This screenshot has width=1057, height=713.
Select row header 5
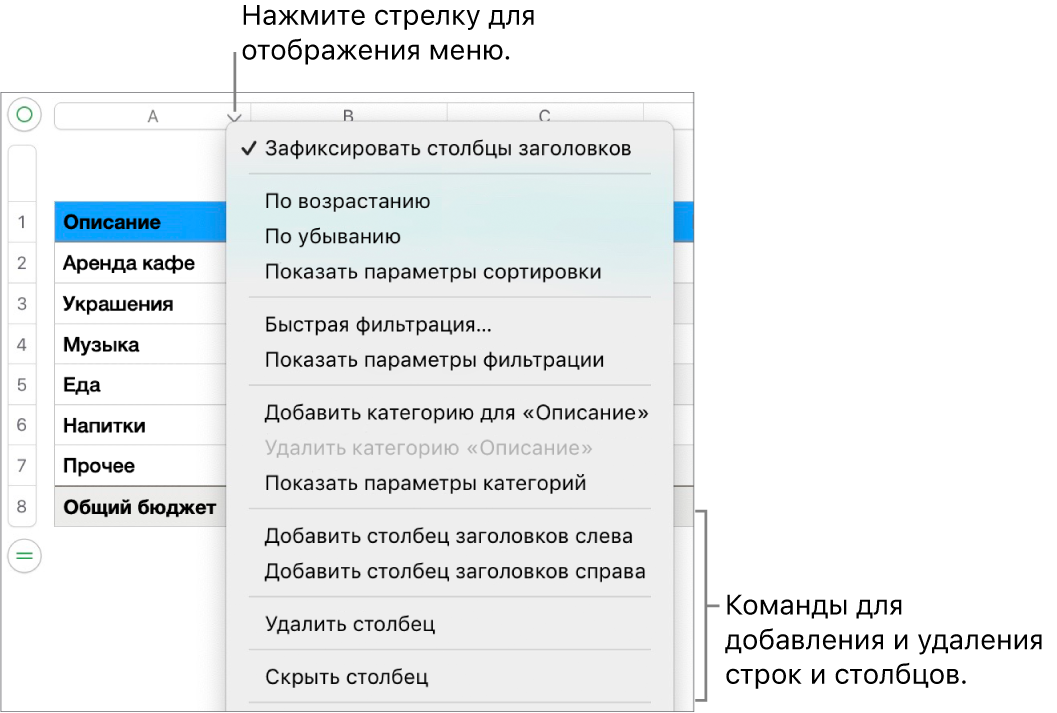22,385
